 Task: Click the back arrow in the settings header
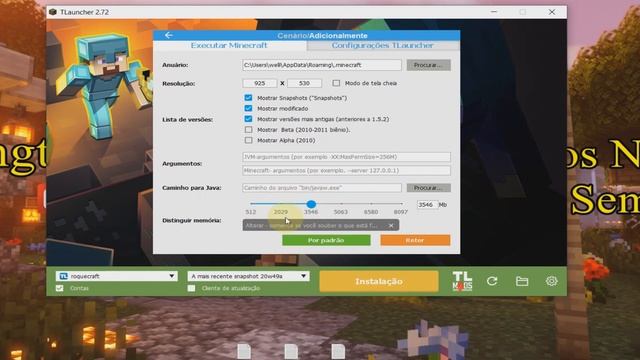(x=169, y=36)
